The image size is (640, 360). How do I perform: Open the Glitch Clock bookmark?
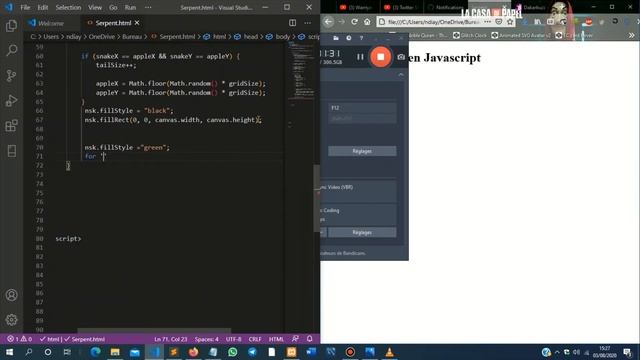point(470,36)
